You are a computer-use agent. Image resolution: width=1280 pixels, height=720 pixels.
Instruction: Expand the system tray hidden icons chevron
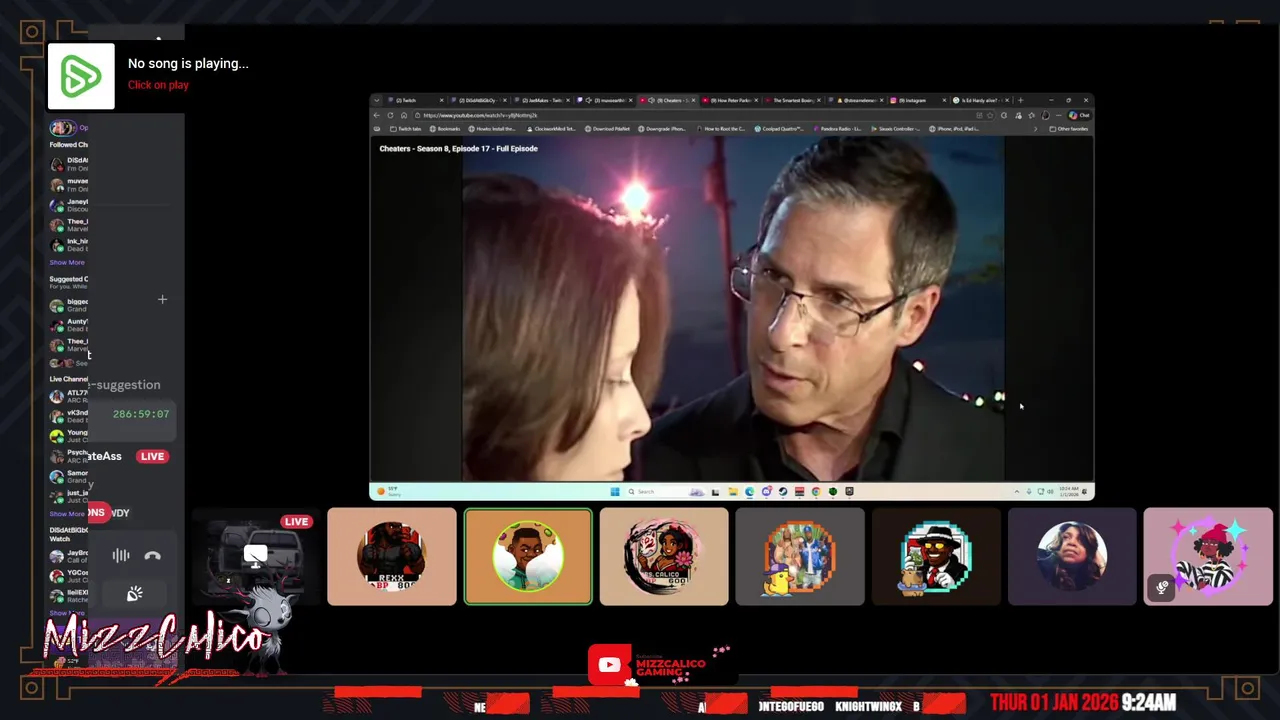(1017, 491)
